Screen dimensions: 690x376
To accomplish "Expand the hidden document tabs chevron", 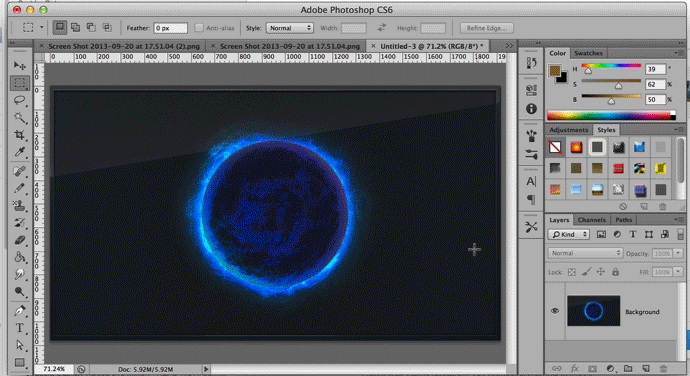I will pyautogui.click(x=509, y=46).
